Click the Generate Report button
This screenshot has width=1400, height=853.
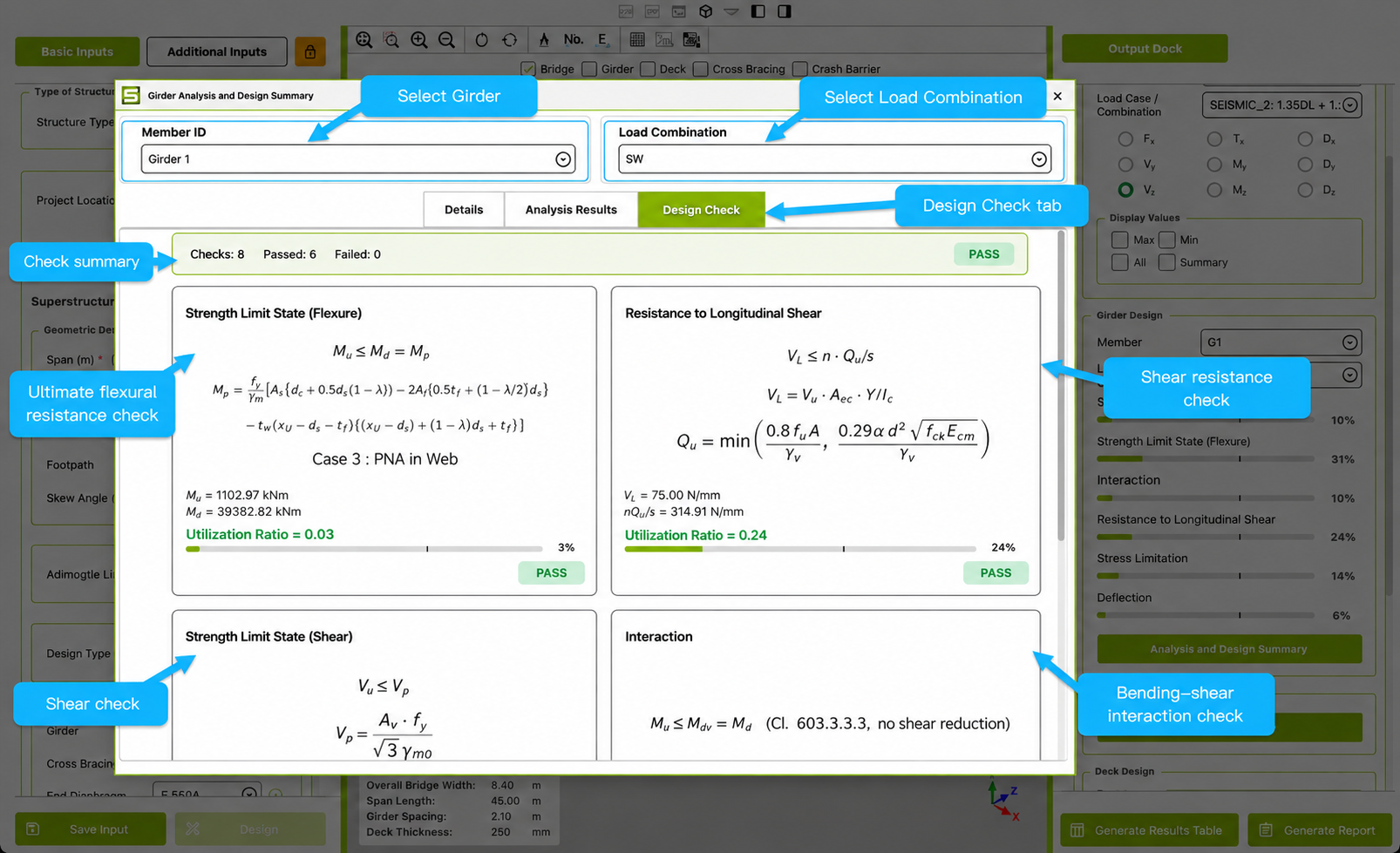pos(1320,830)
